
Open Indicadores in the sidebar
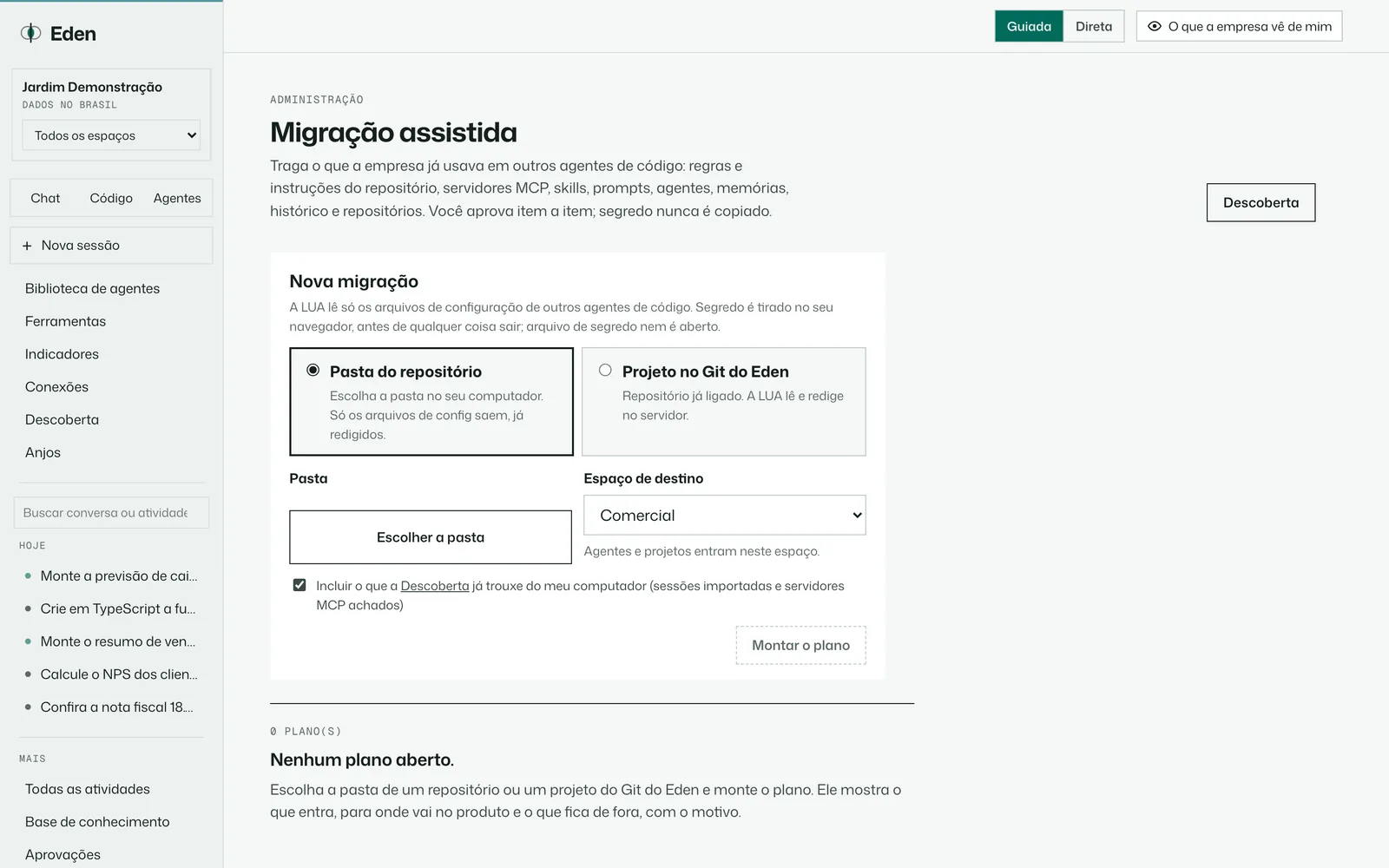click(x=62, y=354)
